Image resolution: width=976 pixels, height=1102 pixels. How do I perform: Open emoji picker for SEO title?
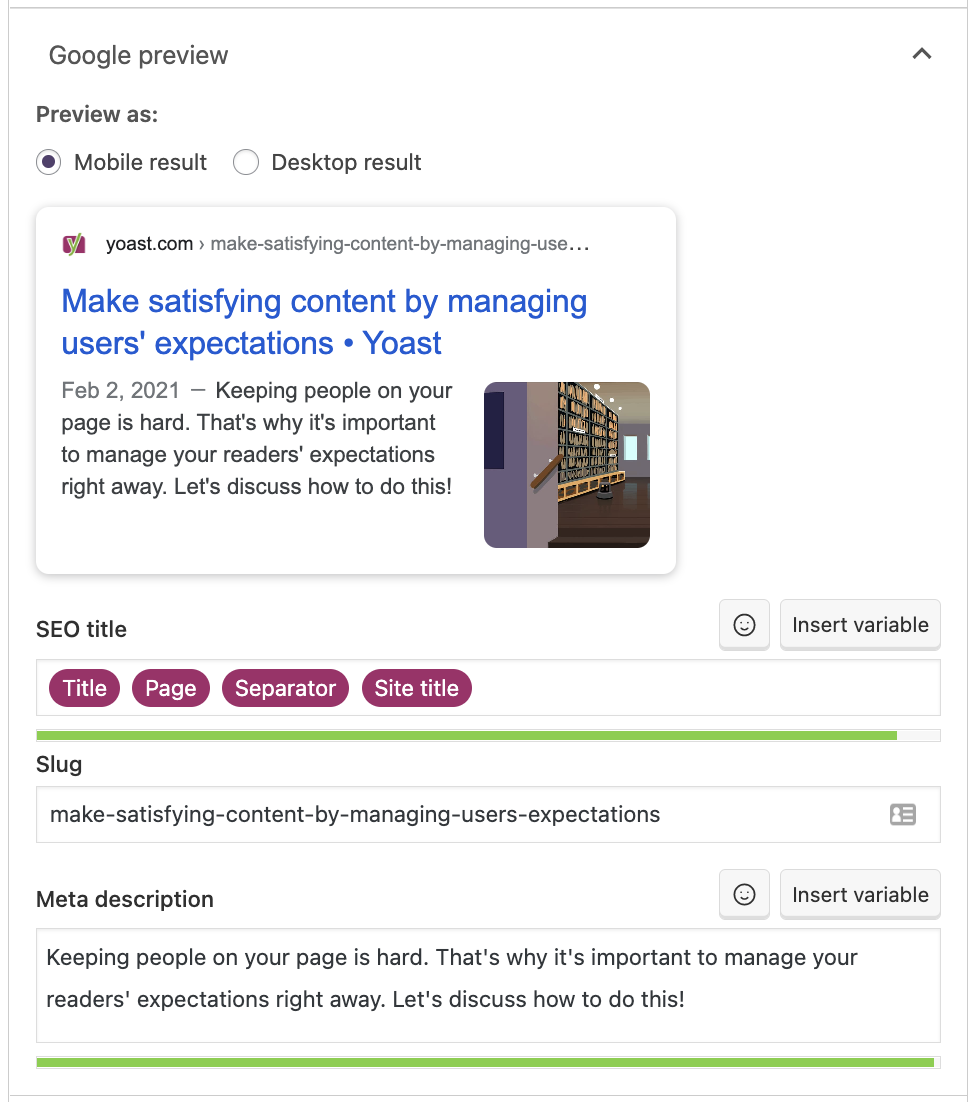(x=744, y=625)
